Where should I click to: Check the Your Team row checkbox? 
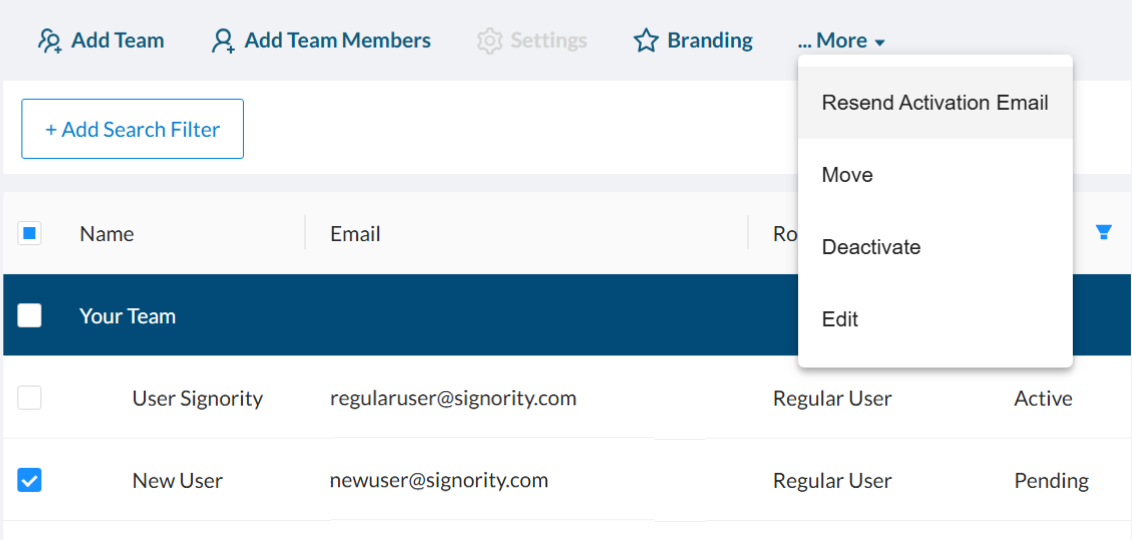pyautogui.click(x=30, y=316)
